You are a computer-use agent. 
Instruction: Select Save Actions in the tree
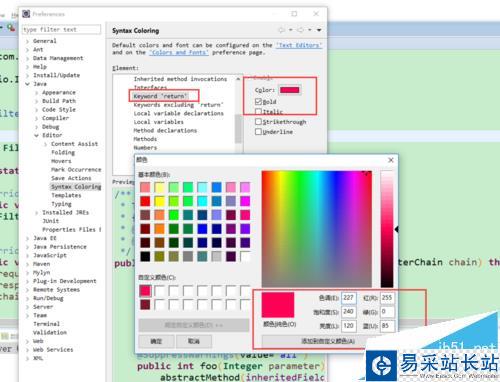coord(71,178)
